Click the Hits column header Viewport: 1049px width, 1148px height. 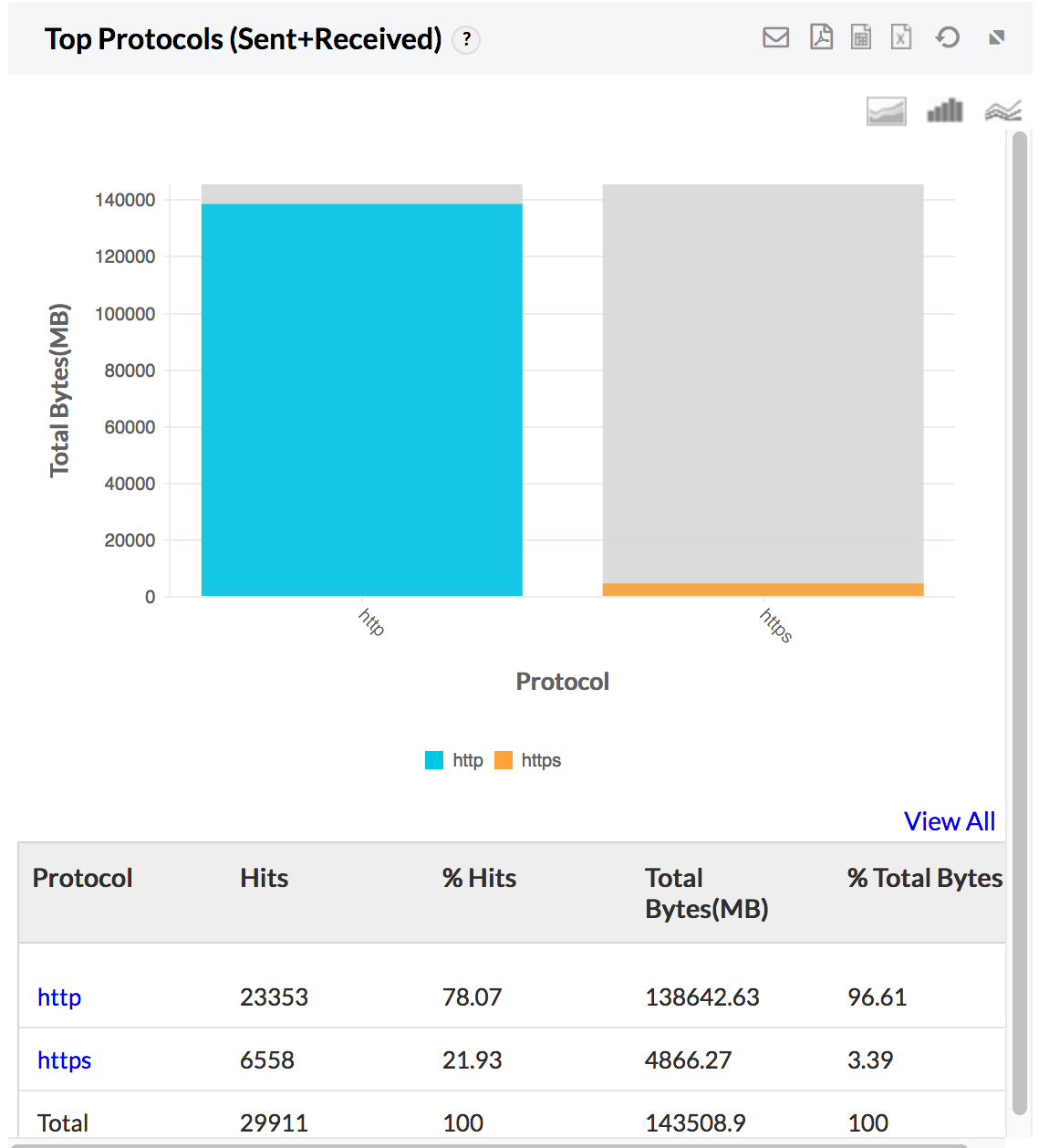tap(264, 878)
